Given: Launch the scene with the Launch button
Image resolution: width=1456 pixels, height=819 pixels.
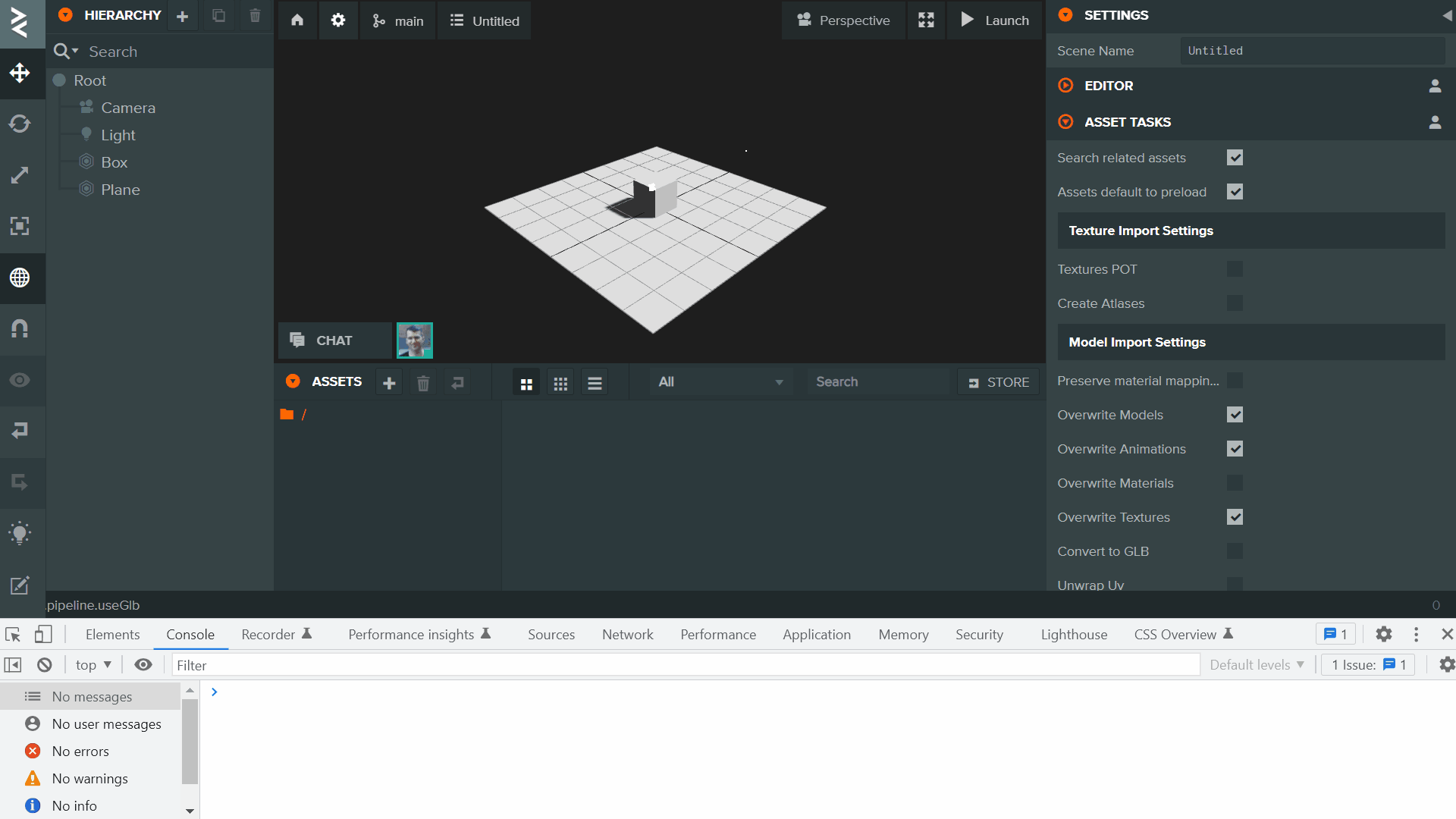Looking at the screenshot, I should point(994,20).
